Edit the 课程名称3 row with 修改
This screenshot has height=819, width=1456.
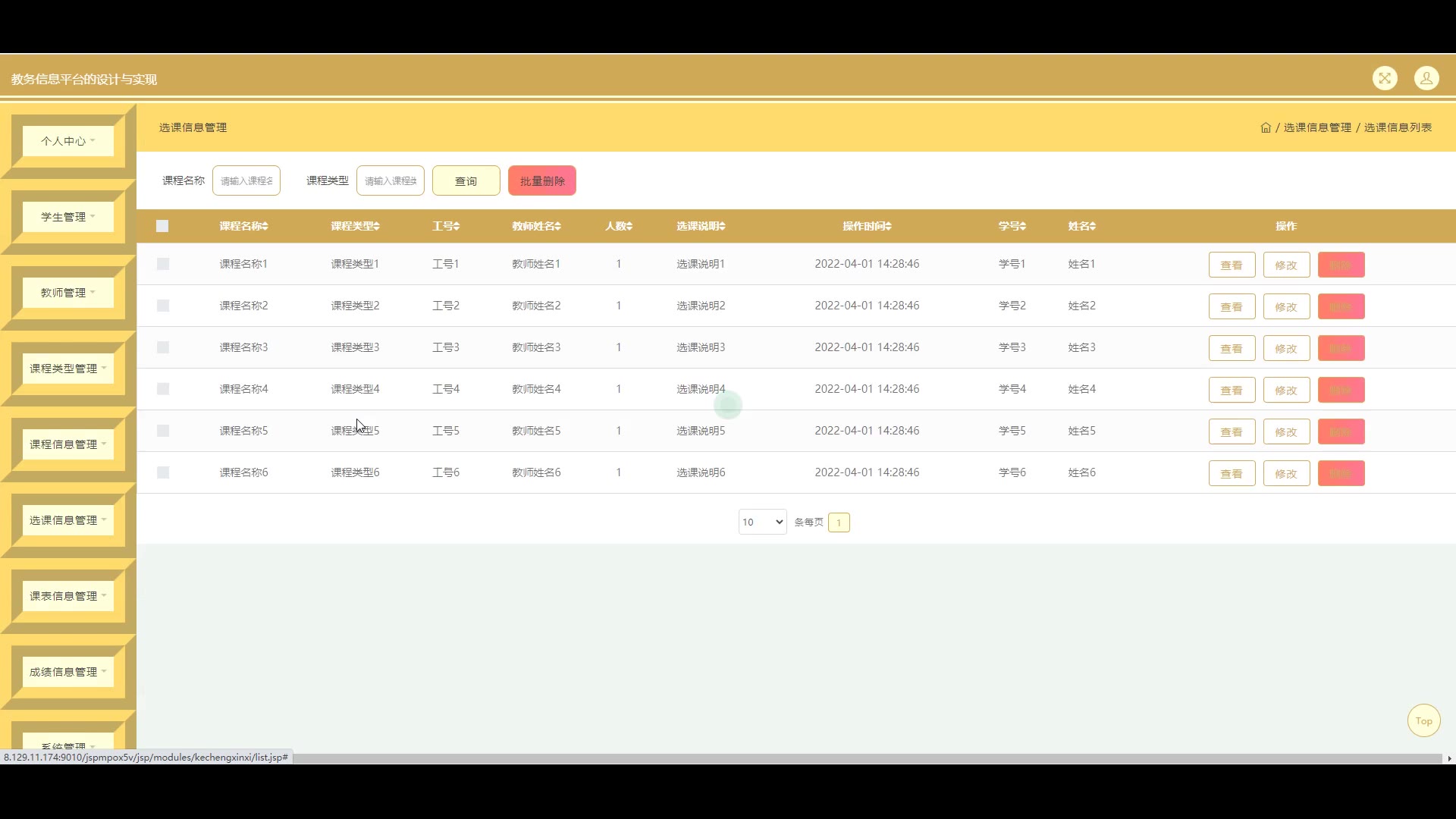pos(1286,348)
